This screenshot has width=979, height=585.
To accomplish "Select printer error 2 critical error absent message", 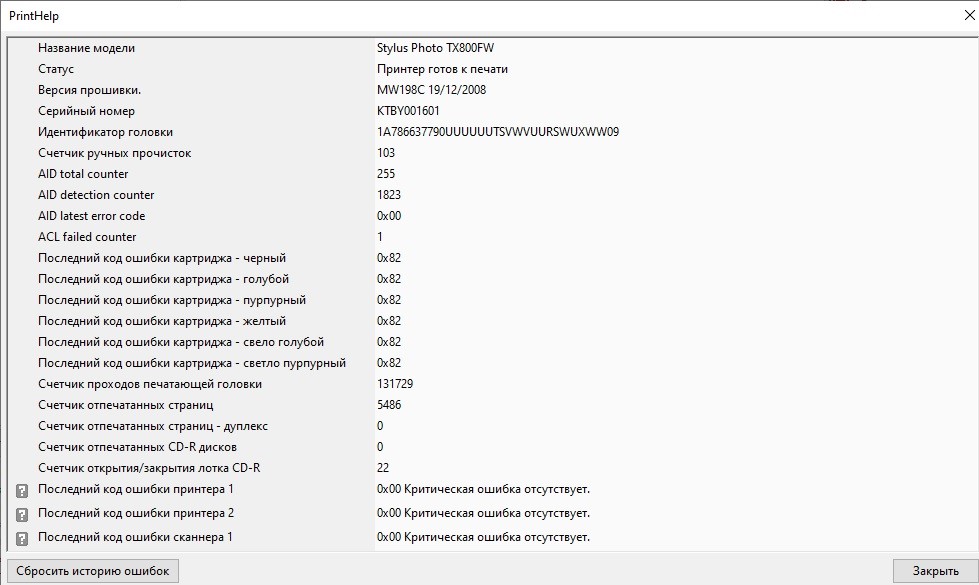I will tap(483, 513).
